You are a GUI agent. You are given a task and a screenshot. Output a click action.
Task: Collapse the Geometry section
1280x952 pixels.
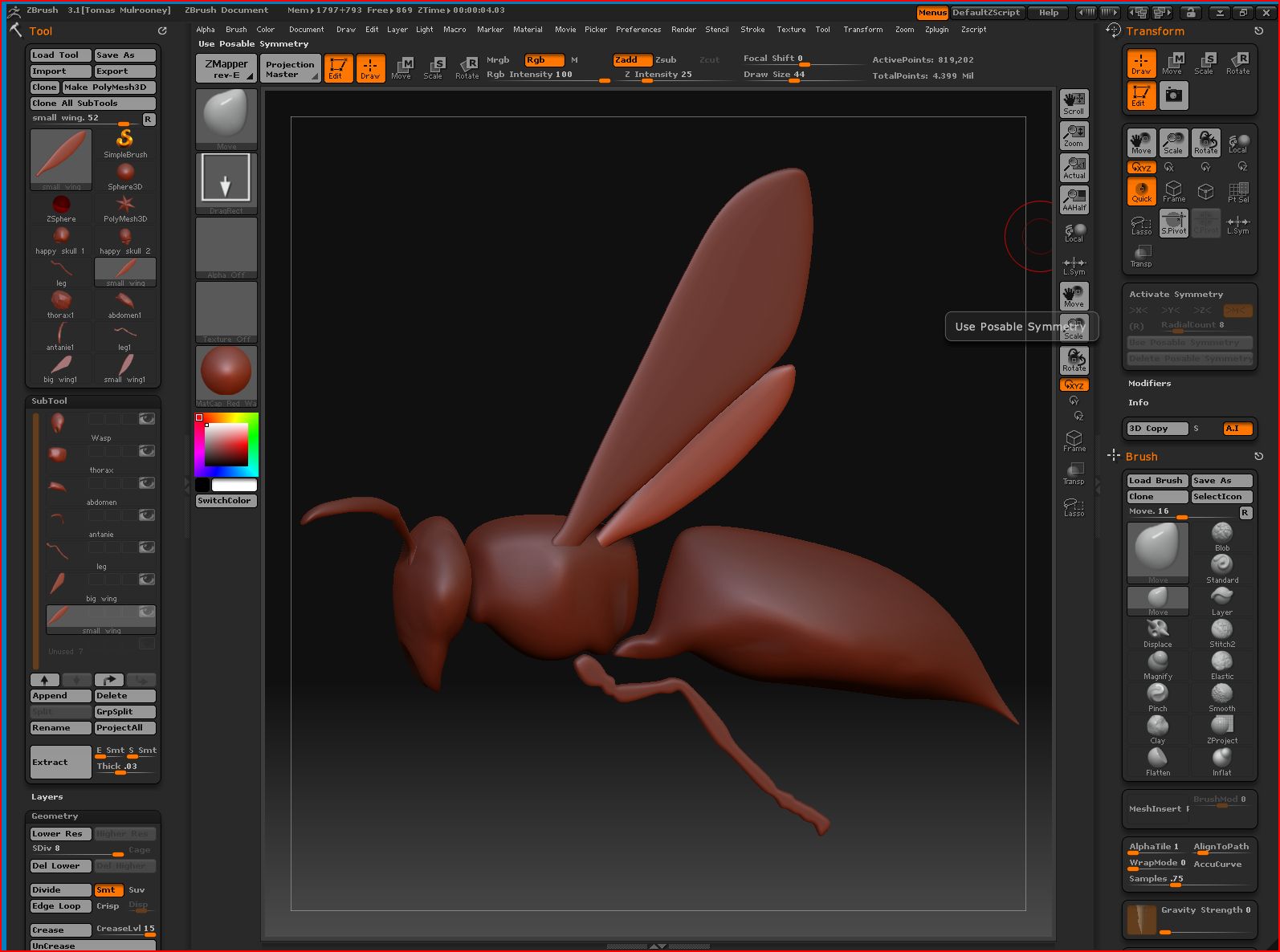tap(55, 816)
